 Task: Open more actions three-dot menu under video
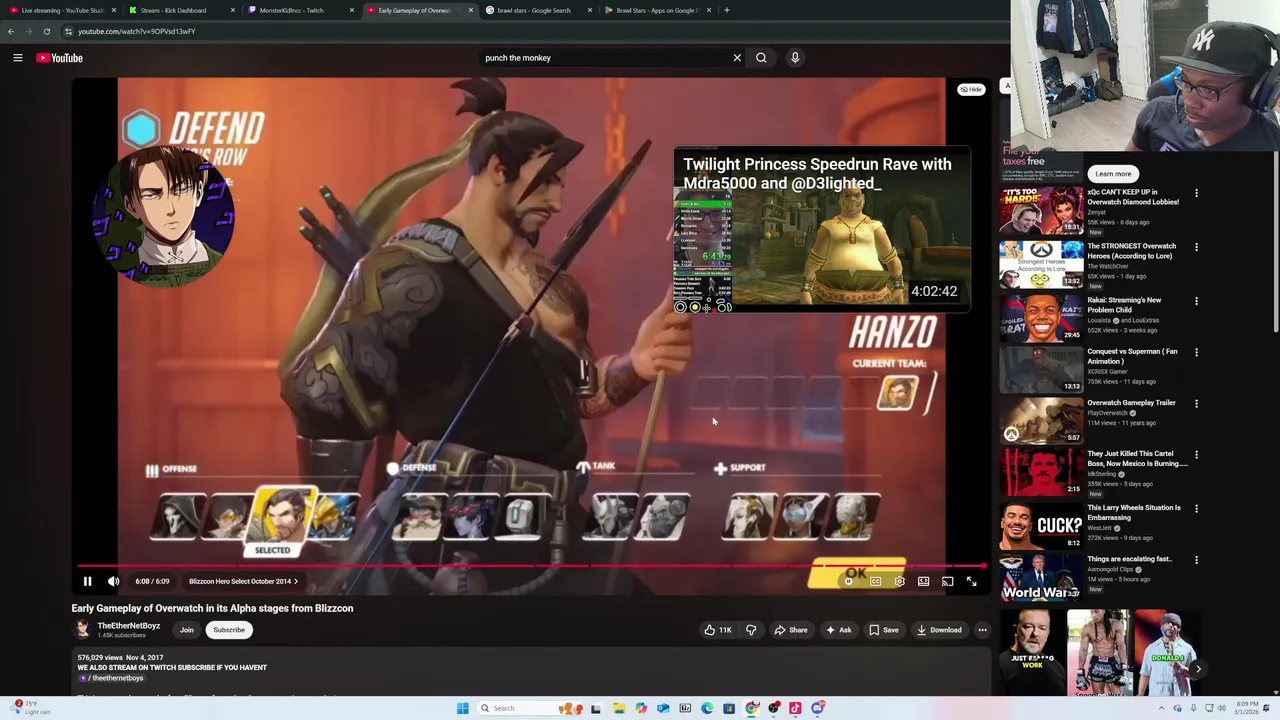pos(982,630)
